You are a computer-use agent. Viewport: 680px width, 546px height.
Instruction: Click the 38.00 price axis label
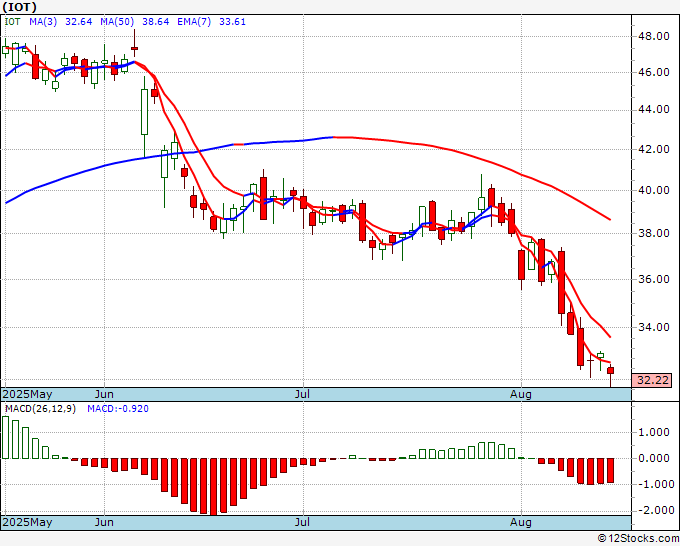pyautogui.click(x=654, y=233)
